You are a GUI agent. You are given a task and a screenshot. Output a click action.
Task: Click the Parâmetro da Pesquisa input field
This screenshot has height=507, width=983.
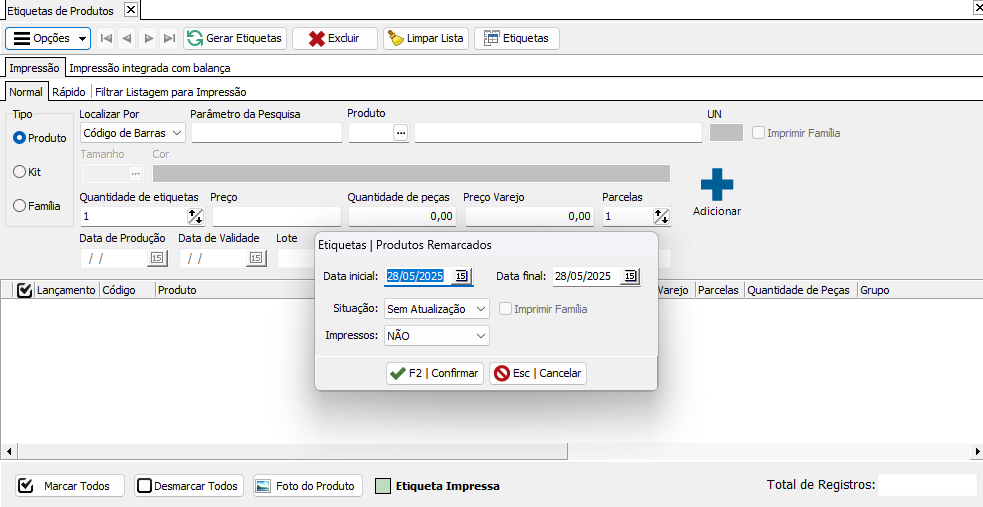pyautogui.click(x=266, y=133)
